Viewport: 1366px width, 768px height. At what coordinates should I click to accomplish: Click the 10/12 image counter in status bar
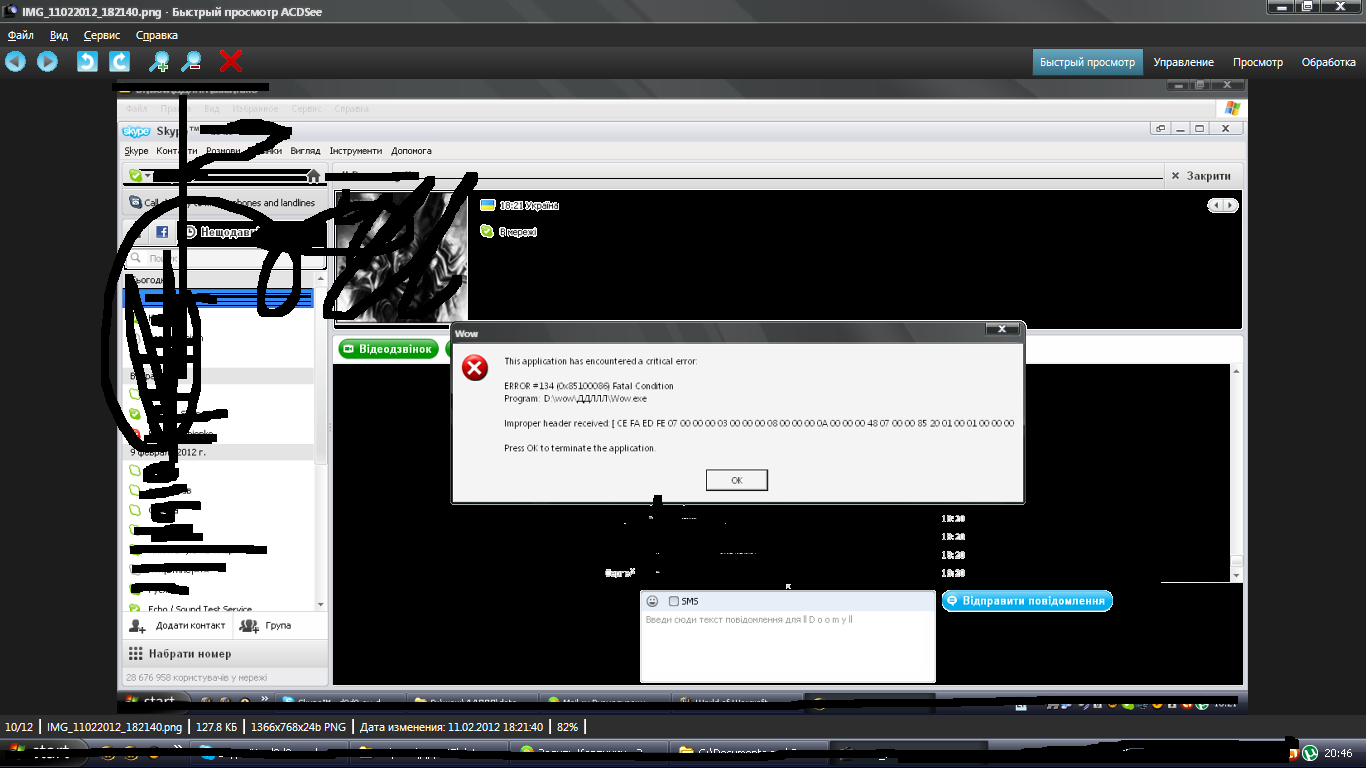19,727
